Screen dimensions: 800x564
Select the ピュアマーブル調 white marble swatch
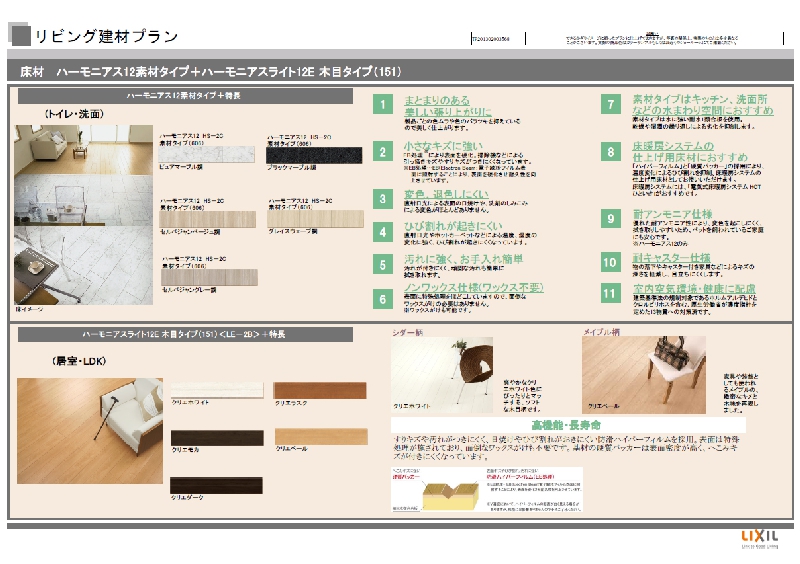[x=207, y=155]
